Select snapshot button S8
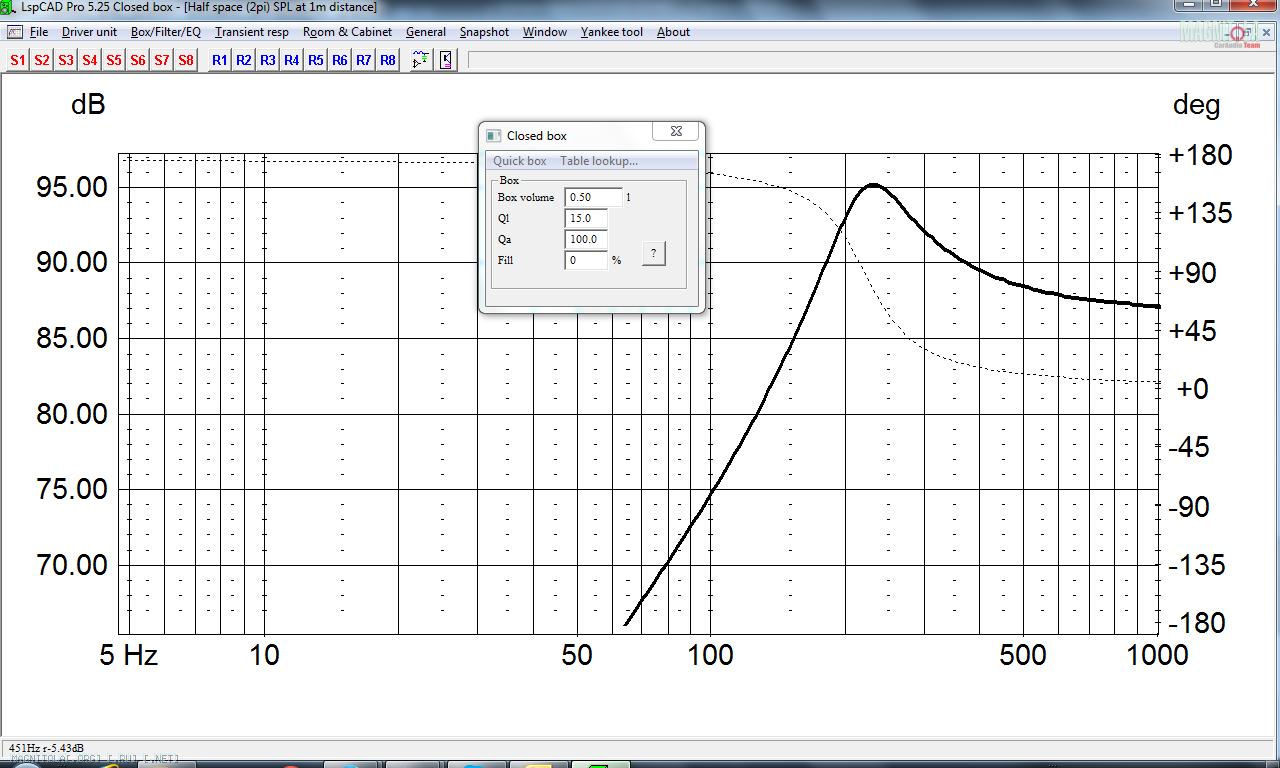The image size is (1280, 768). [x=186, y=60]
